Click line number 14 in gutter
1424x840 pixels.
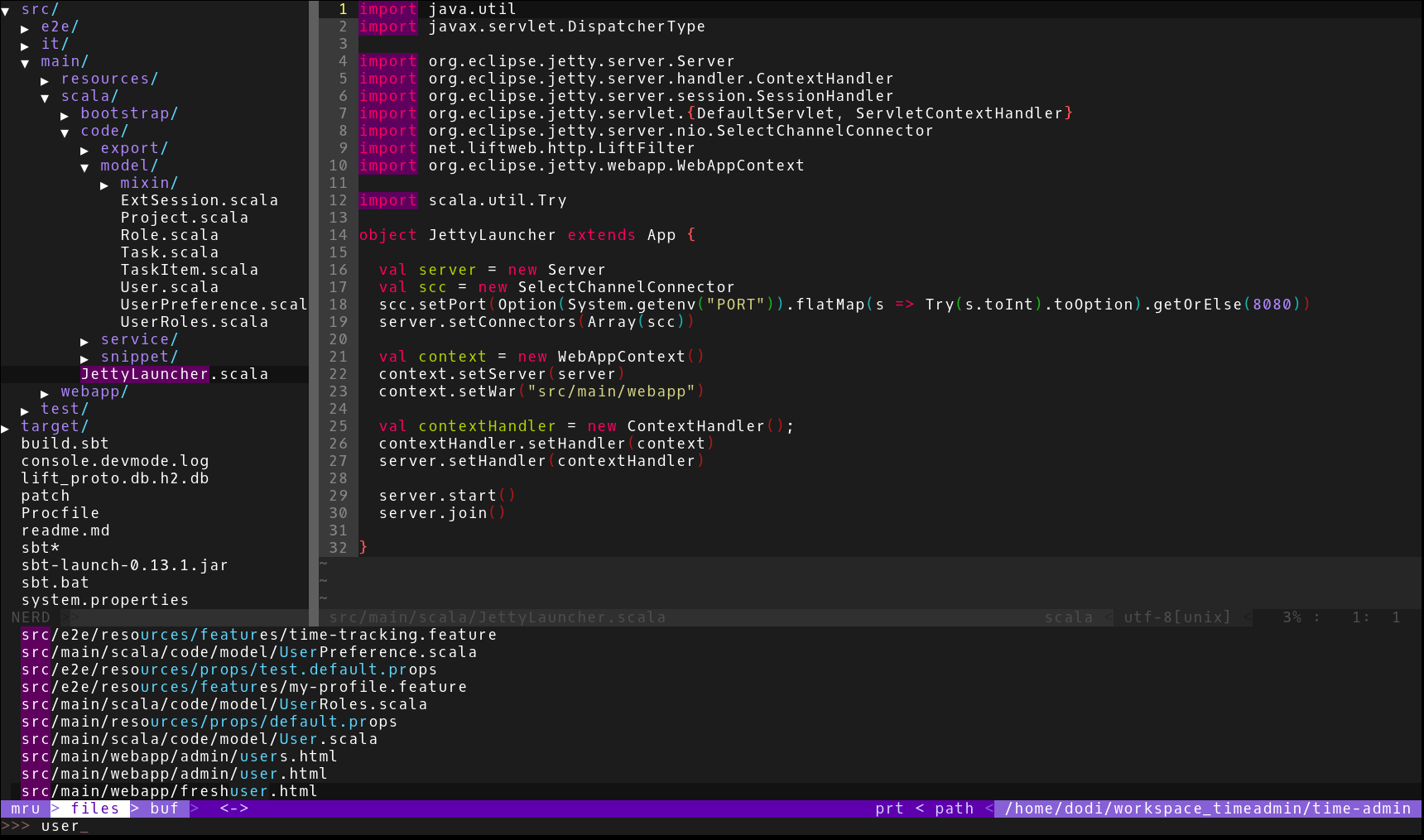point(338,235)
